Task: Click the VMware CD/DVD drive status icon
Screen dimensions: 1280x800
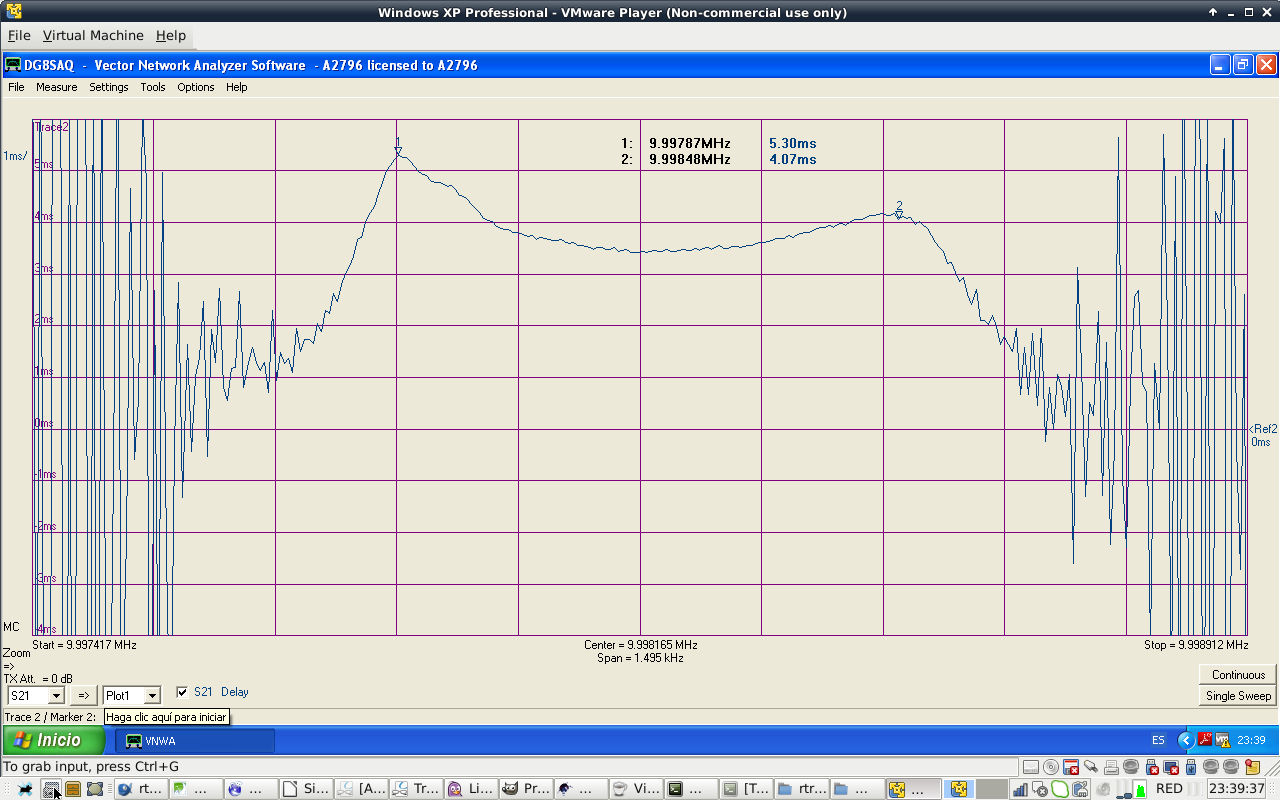Action: [x=1050, y=767]
